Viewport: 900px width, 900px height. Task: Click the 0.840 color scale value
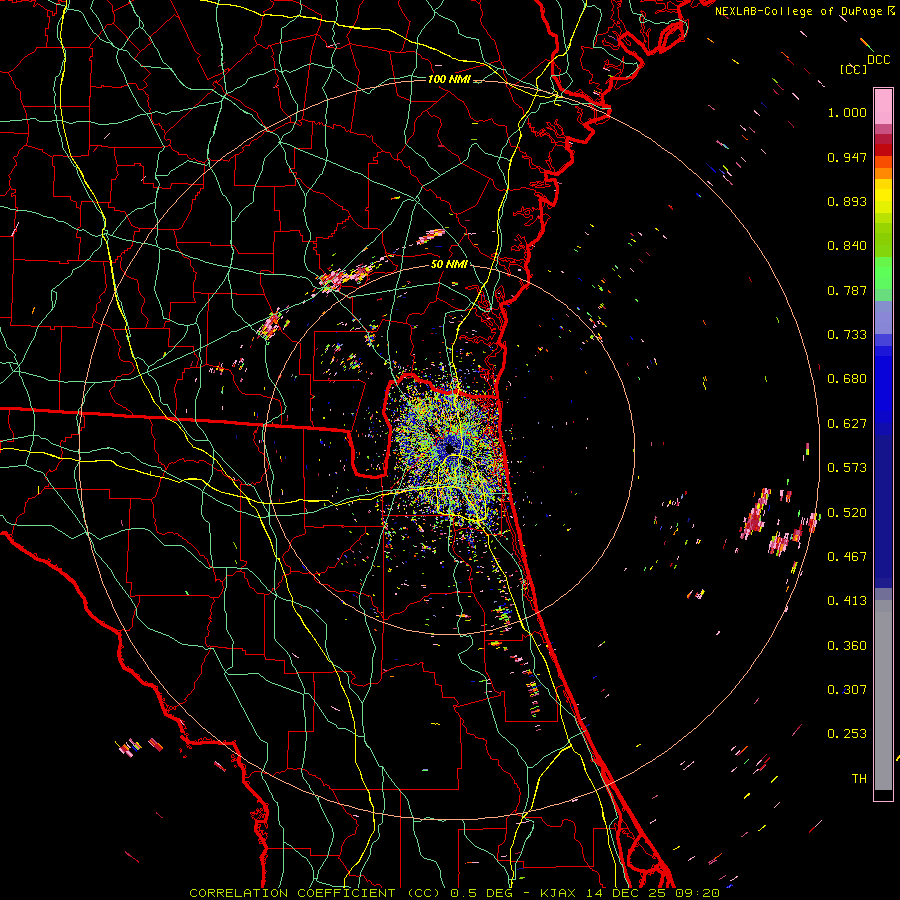click(x=847, y=246)
